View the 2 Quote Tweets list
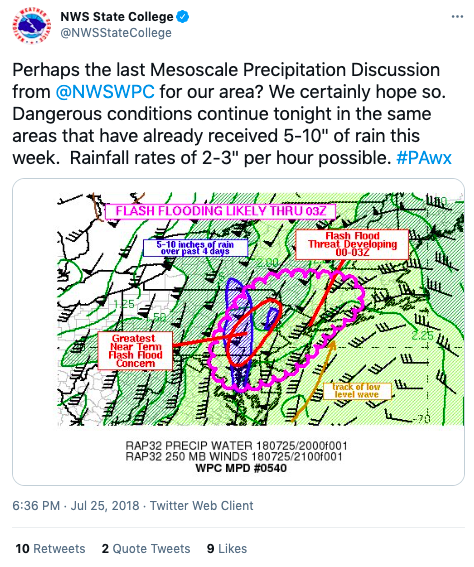Image resolution: width=474 pixels, height=567 pixels. (146, 549)
